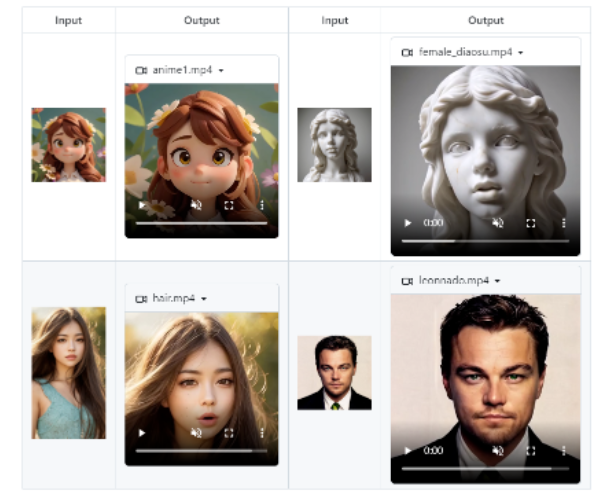Play the anime1.mp4 video
Viewport: 604px width, 492px height.
142,205
